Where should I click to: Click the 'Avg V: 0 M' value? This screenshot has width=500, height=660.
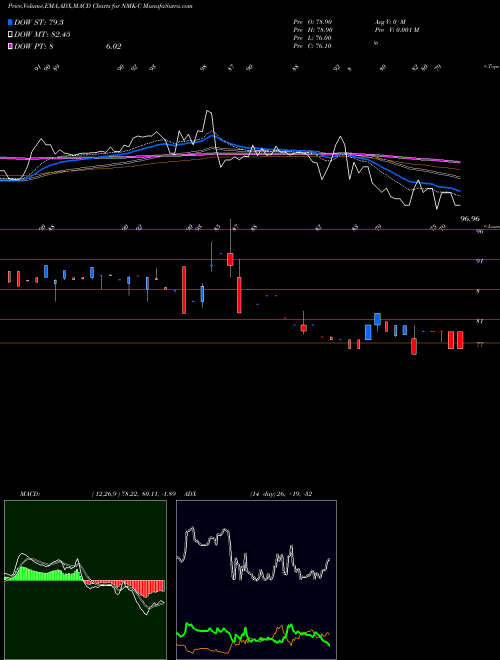point(390,21)
